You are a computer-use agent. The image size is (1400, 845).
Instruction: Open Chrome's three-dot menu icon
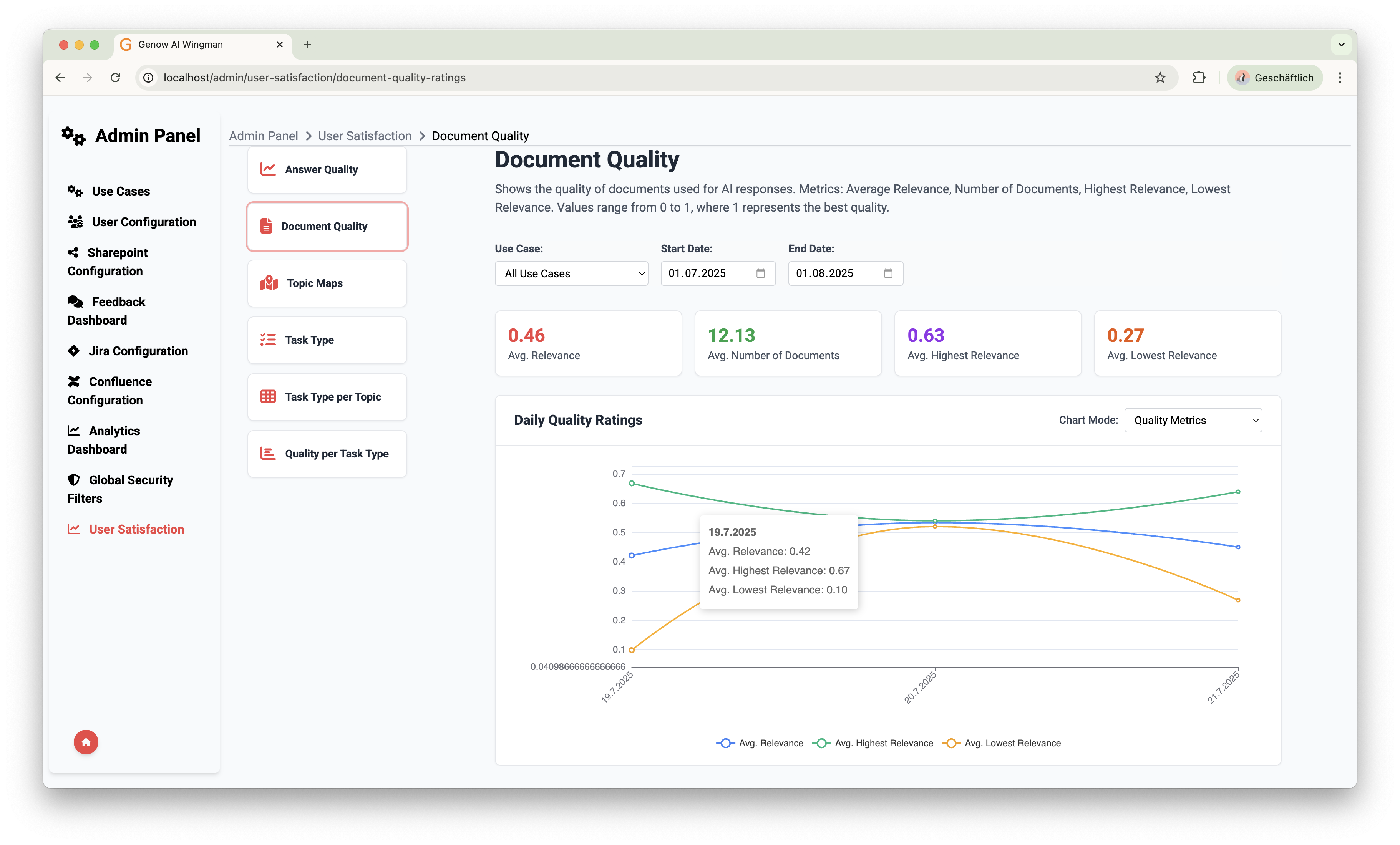(1339, 78)
